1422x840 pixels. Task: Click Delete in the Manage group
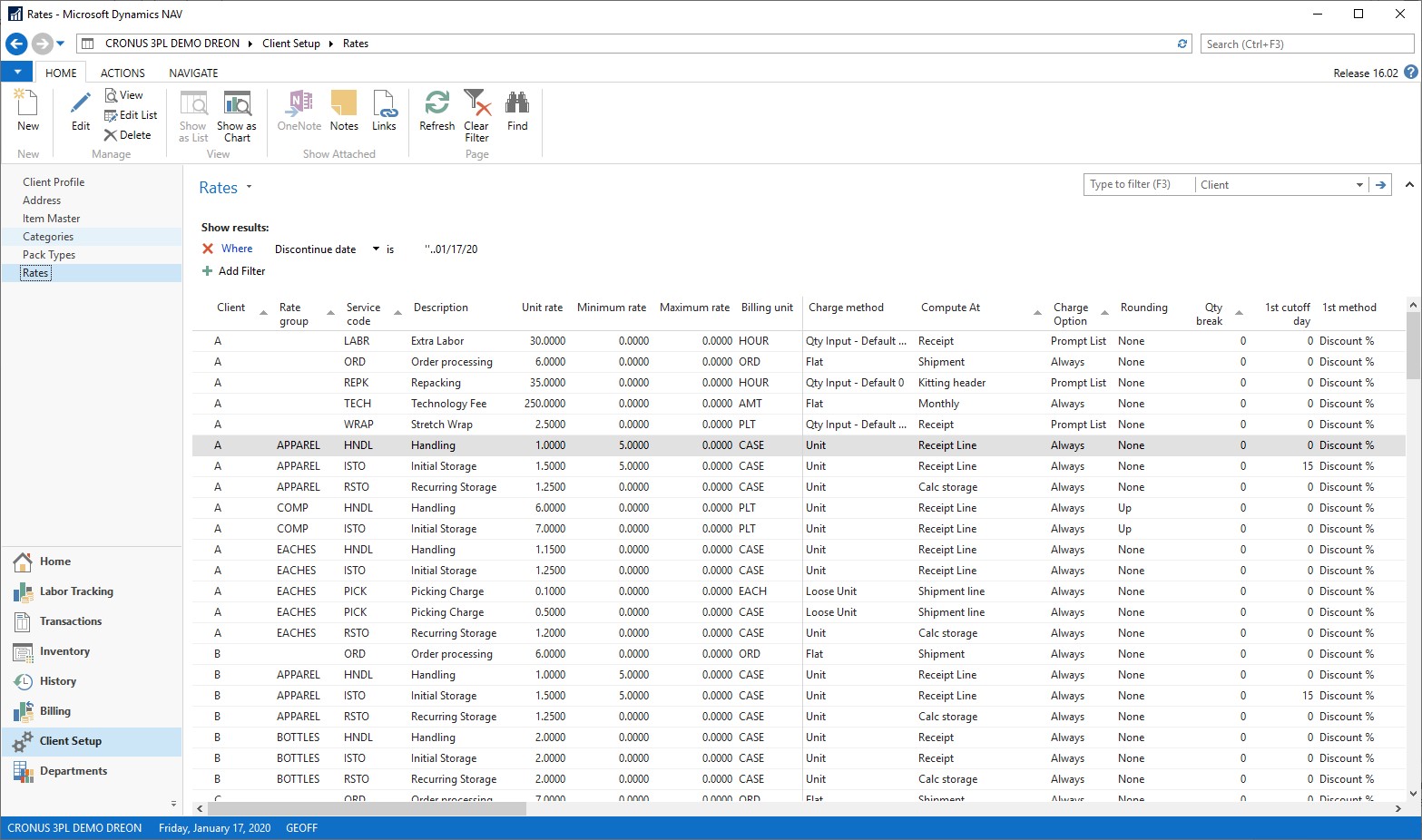coord(128,135)
